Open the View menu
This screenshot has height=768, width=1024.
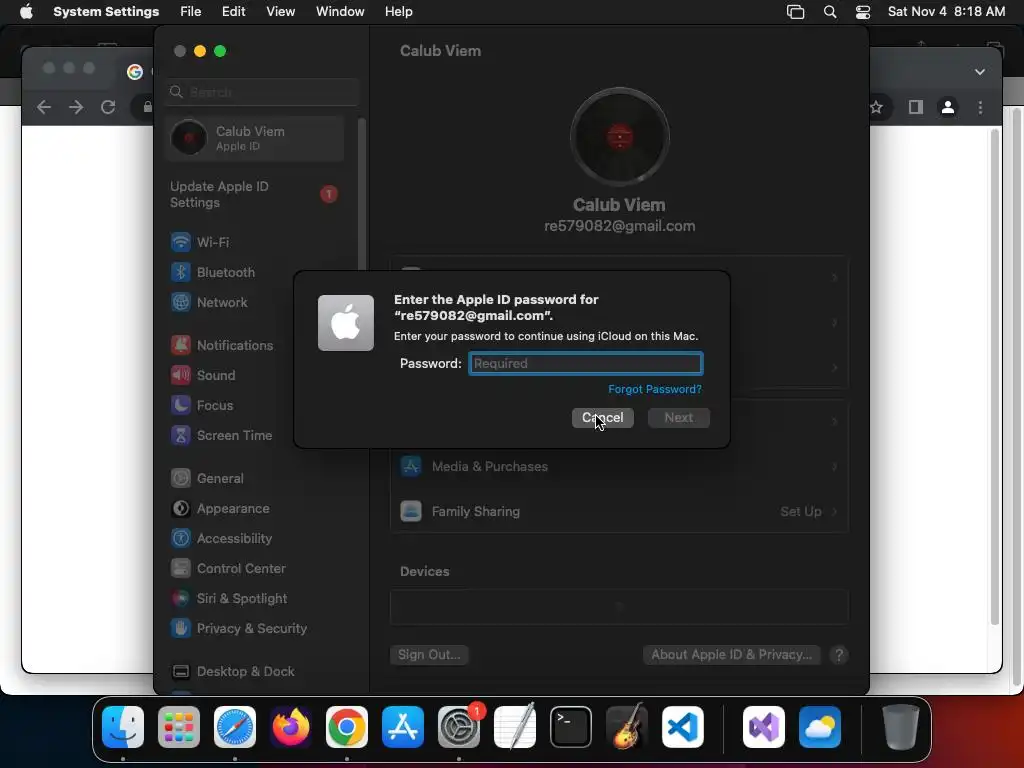tap(281, 12)
